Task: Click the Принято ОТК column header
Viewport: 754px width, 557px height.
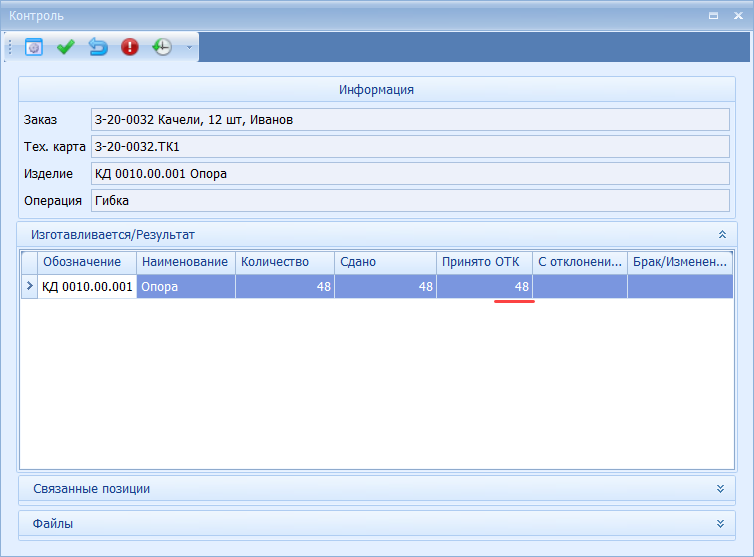Action: pyautogui.click(x=483, y=262)
